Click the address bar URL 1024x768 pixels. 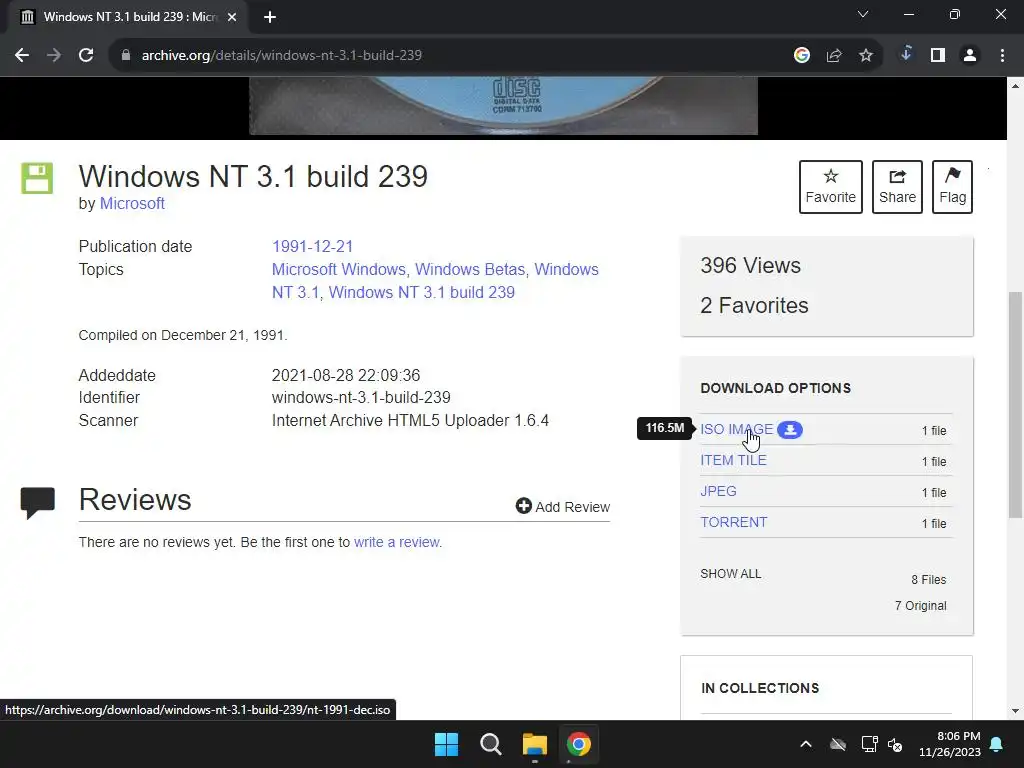tap(281, 56)
